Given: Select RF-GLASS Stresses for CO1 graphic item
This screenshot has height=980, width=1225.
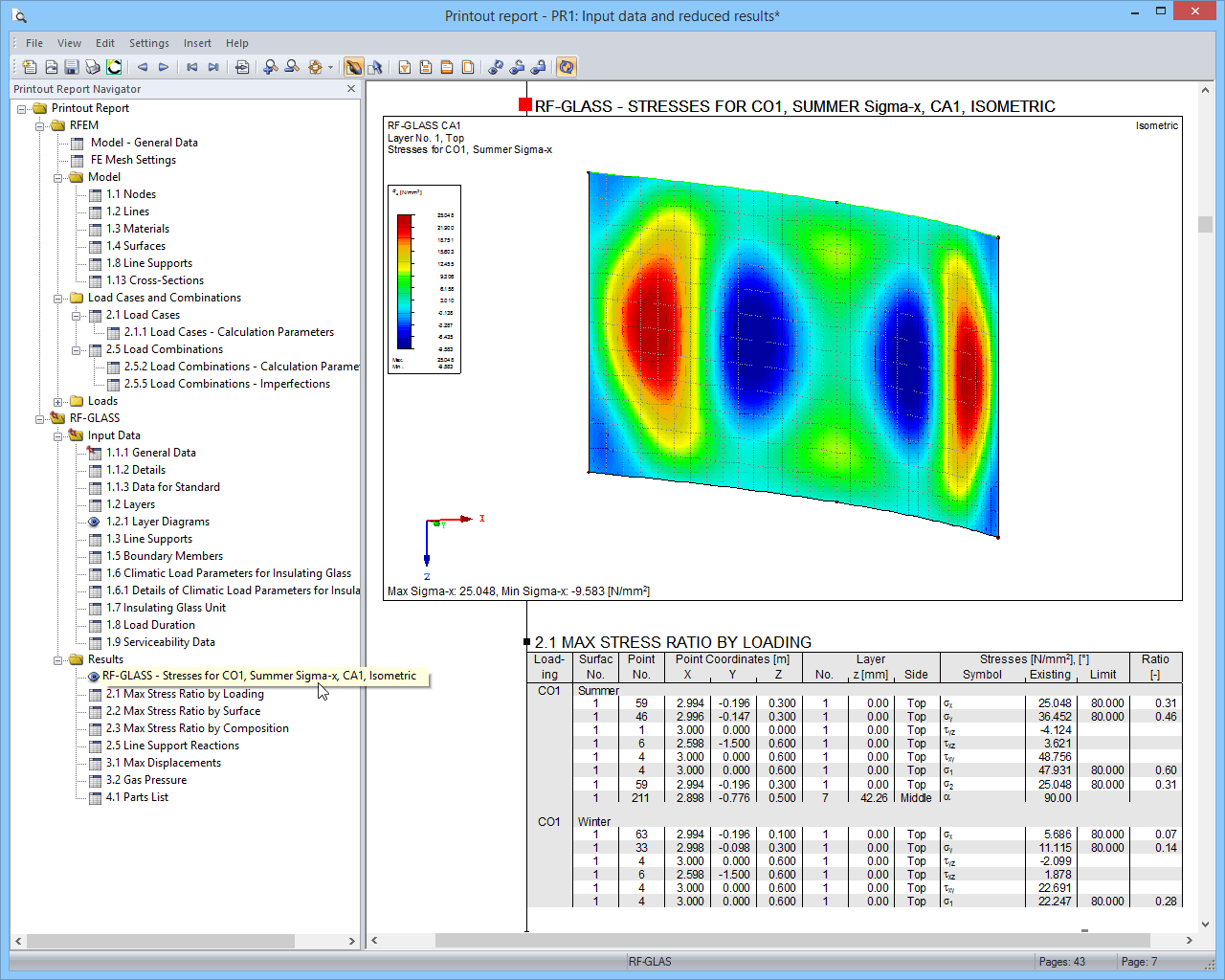Looking at the screenshot, I should 259,676.
